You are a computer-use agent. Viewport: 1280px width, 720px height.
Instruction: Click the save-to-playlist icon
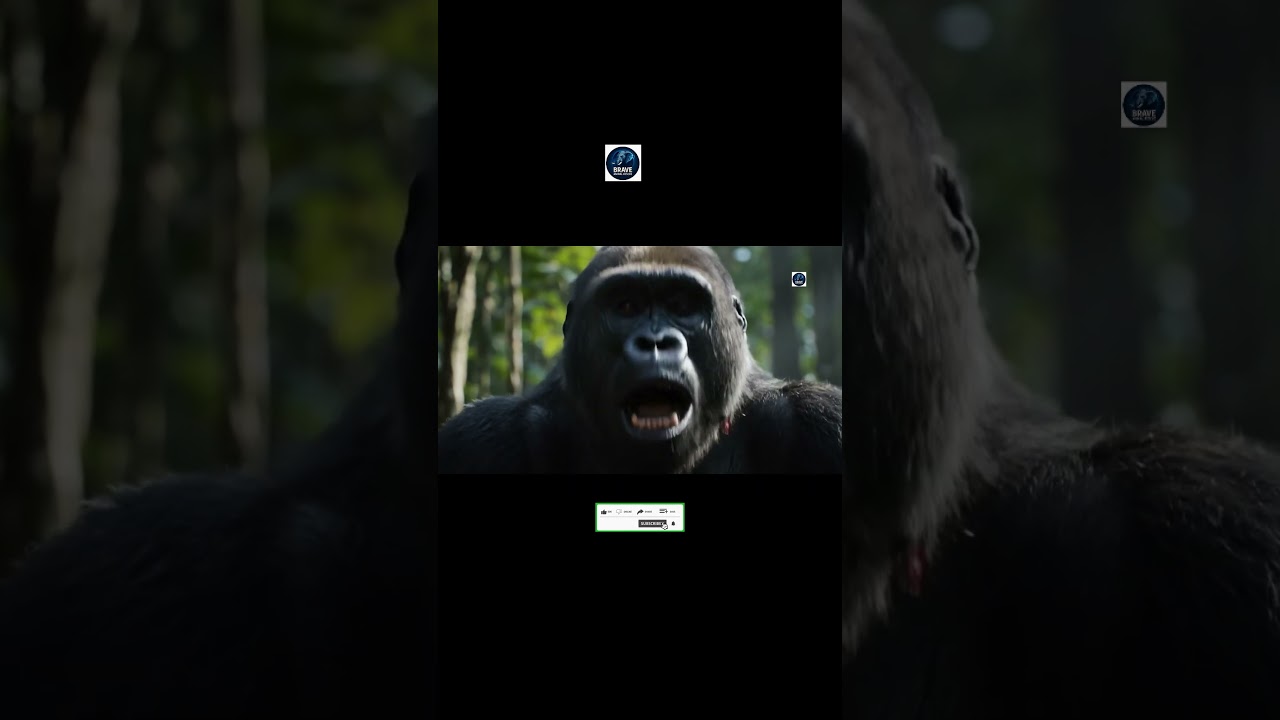point(663,511)
